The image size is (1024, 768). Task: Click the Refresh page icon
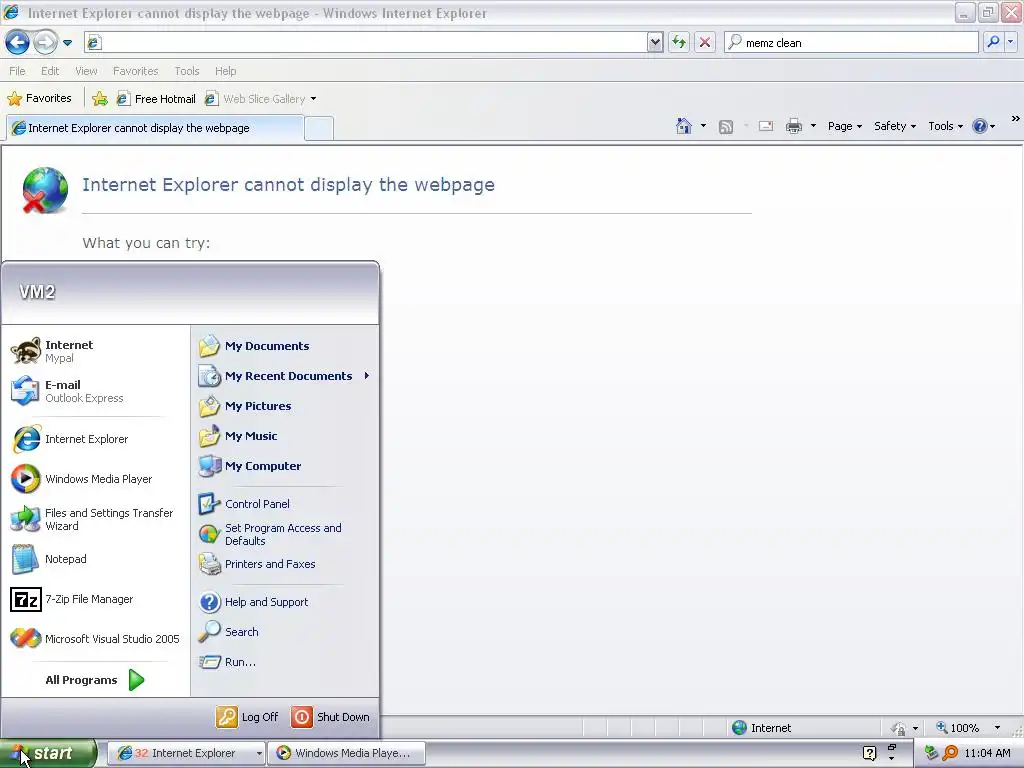pos(679,42)
